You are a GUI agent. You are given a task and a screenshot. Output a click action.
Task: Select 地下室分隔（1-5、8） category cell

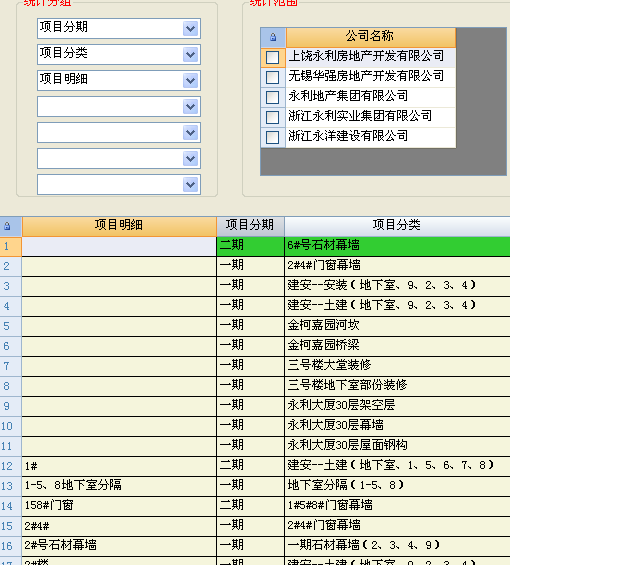(x=397, y=487)
